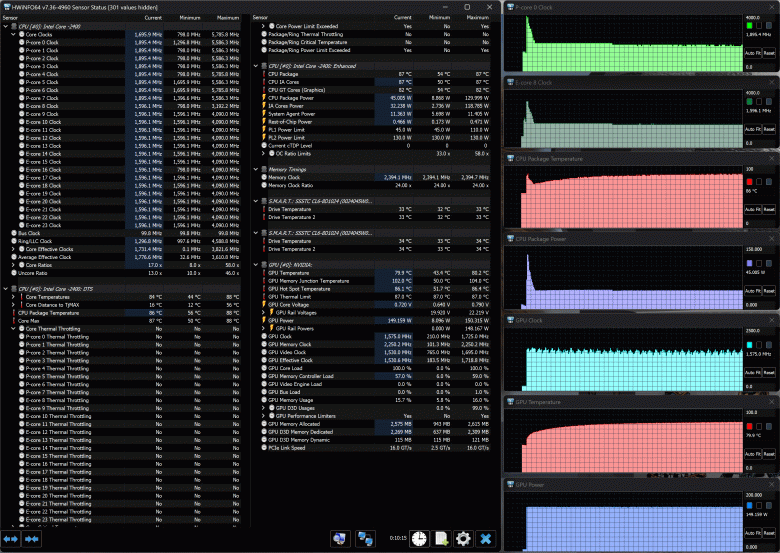This screenshot has width=780, height=553.
Task: Open the network monitoring computers icon
Action: click(366, 539)
